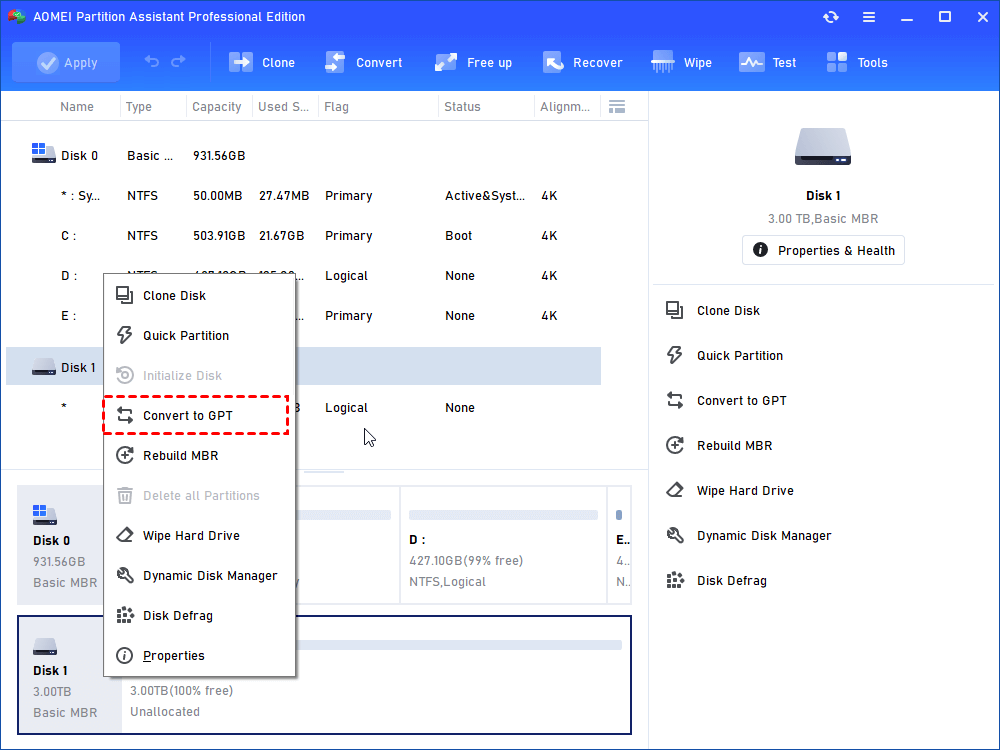
Task: Sort by the Name column header
Action: click(x=77, y=107)
